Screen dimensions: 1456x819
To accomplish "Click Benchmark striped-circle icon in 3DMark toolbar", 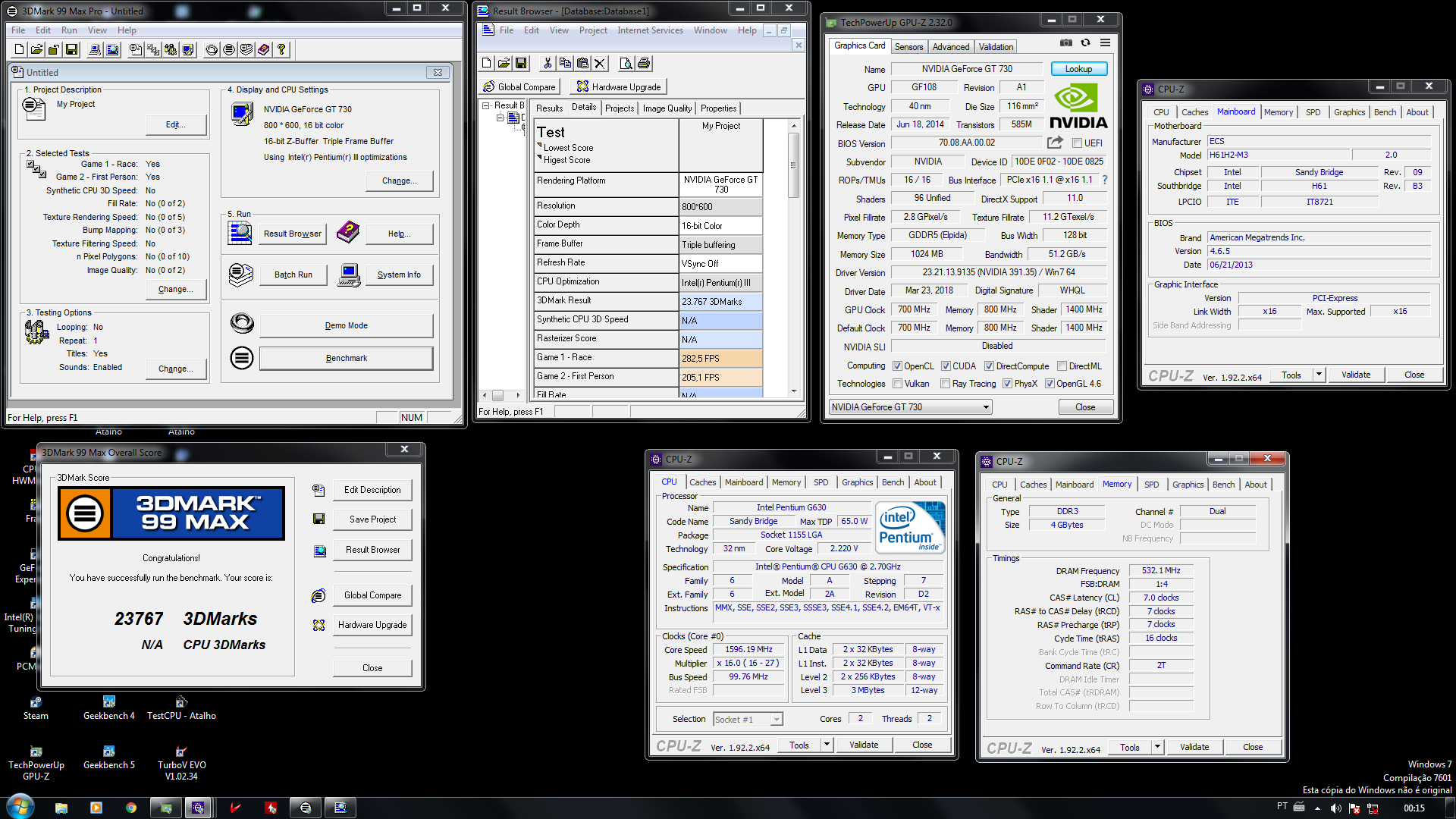I will 229,49.
